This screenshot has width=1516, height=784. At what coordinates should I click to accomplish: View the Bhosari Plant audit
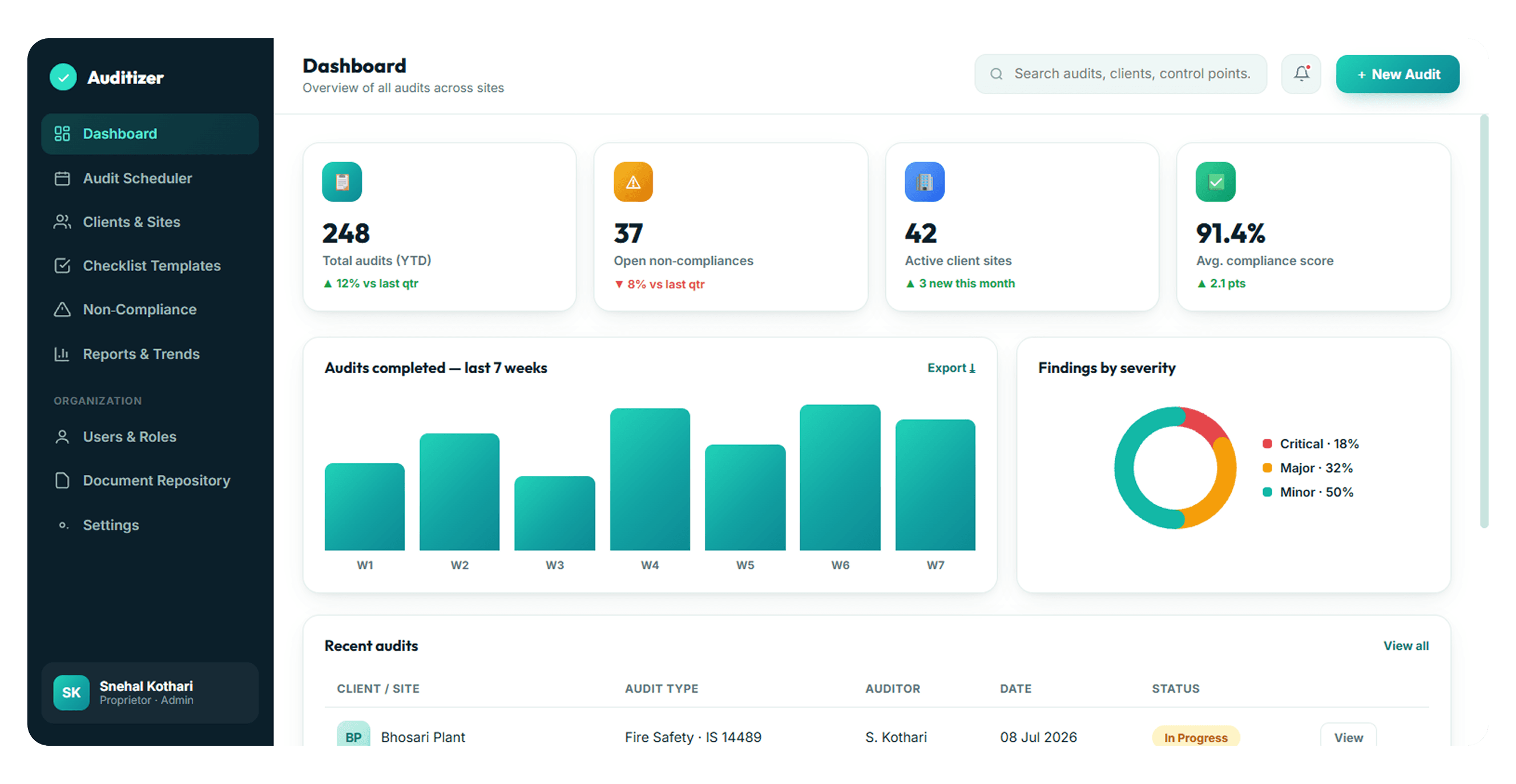pyautogui.click(x=1348, y=735)
